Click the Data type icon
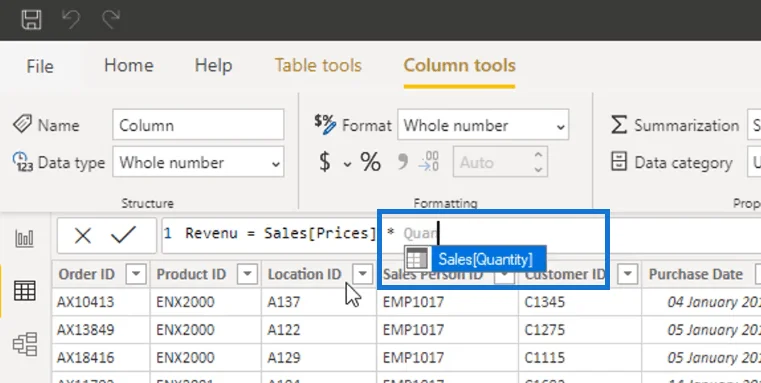Screen dimensions: 761x383 pos(22,162)
